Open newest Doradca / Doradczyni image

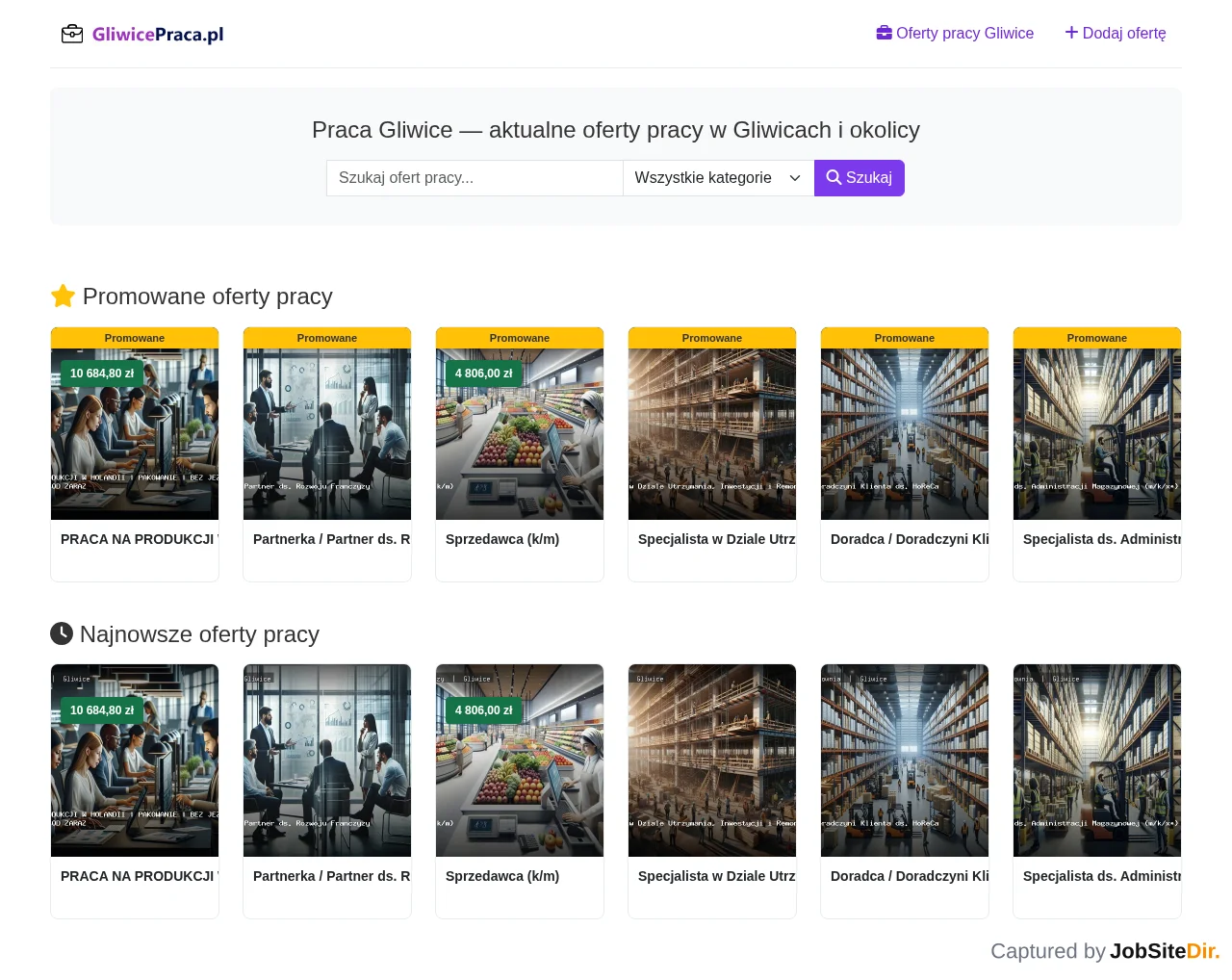(x=905, y=761)
